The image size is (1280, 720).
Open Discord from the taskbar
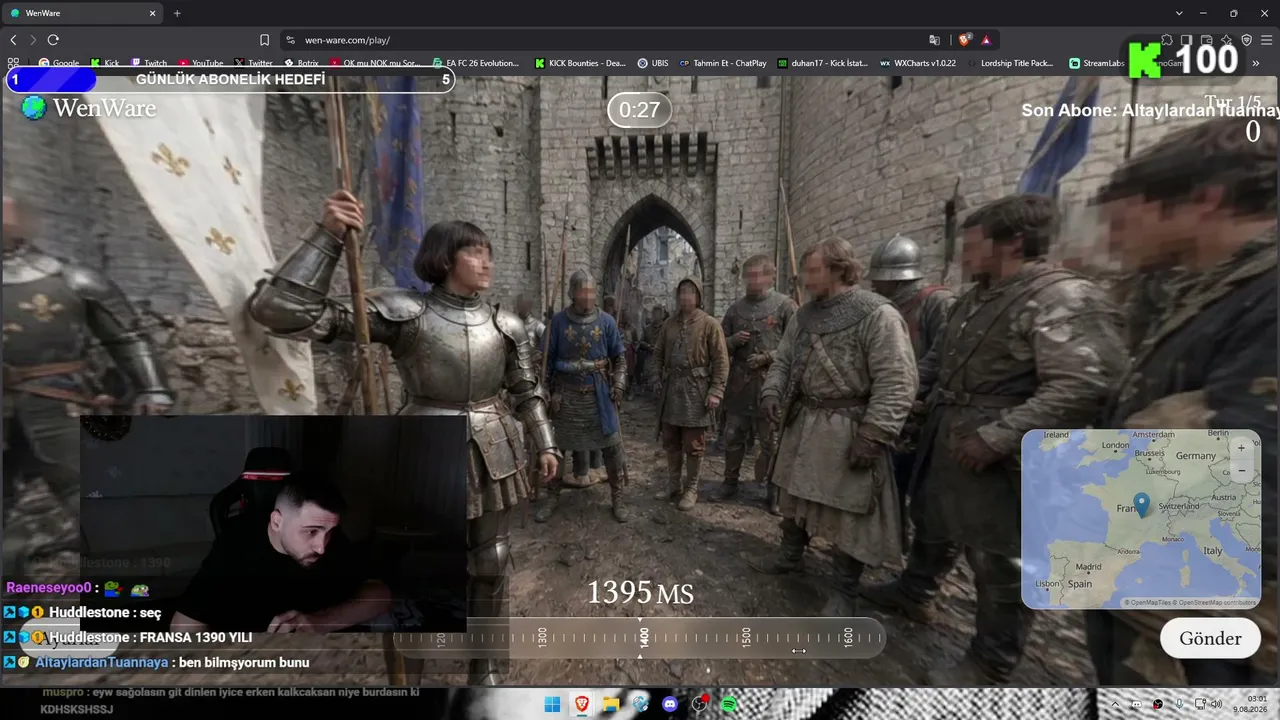[670, 704]
